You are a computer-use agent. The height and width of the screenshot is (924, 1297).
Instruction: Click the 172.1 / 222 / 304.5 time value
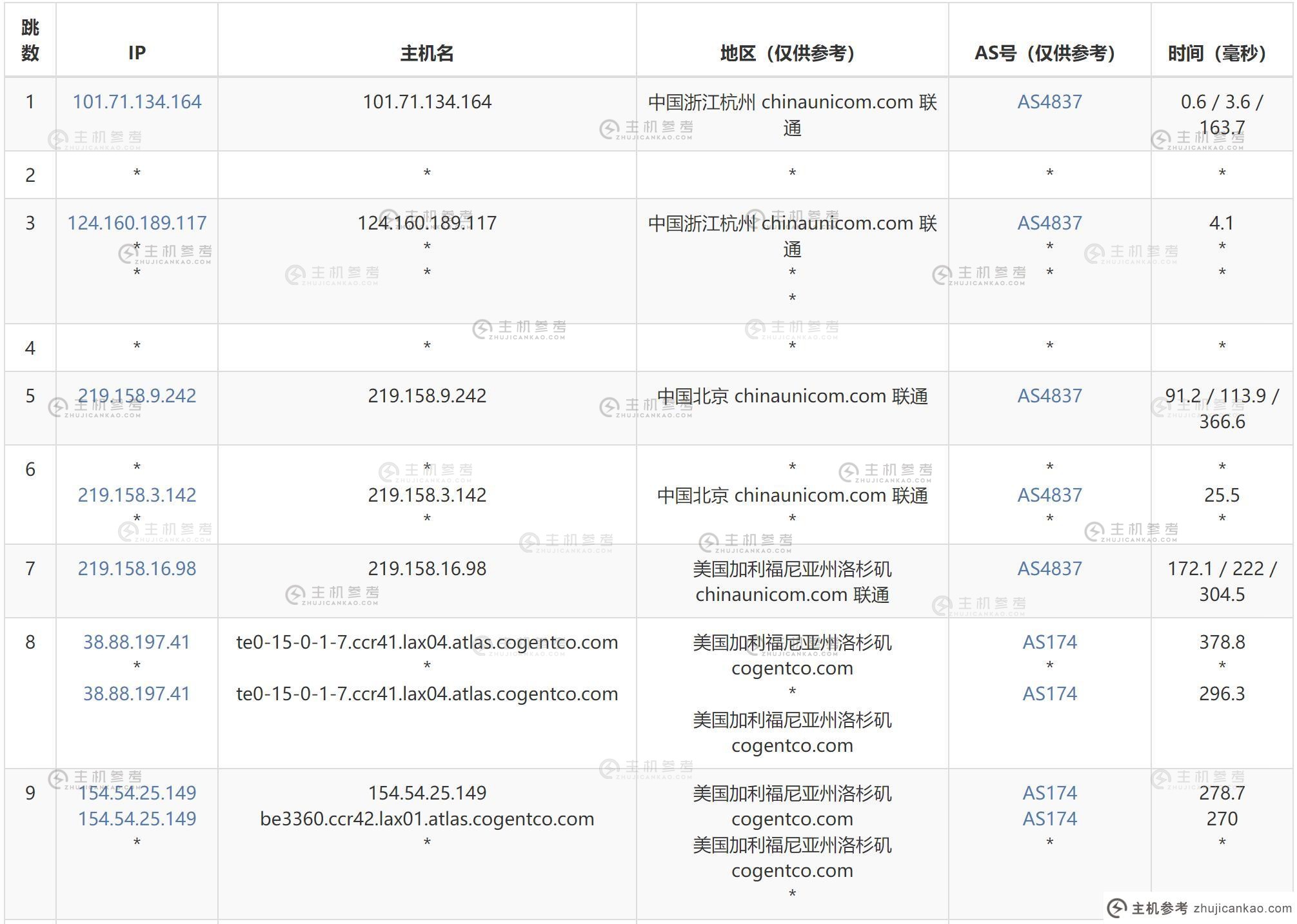click(1222, 582)
